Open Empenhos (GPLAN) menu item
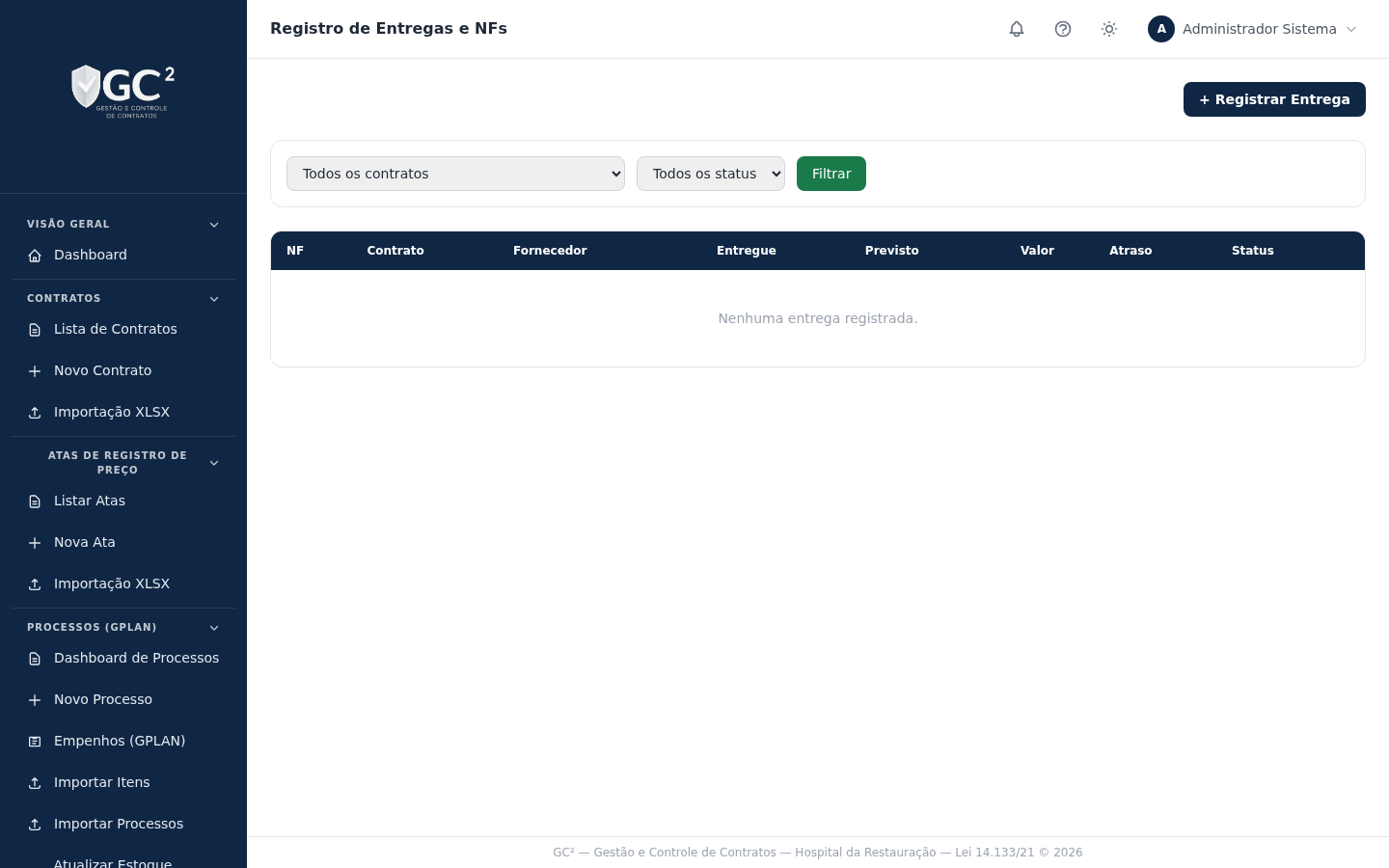Screen dimensions: 1389x868 click(x=123, y=741)
